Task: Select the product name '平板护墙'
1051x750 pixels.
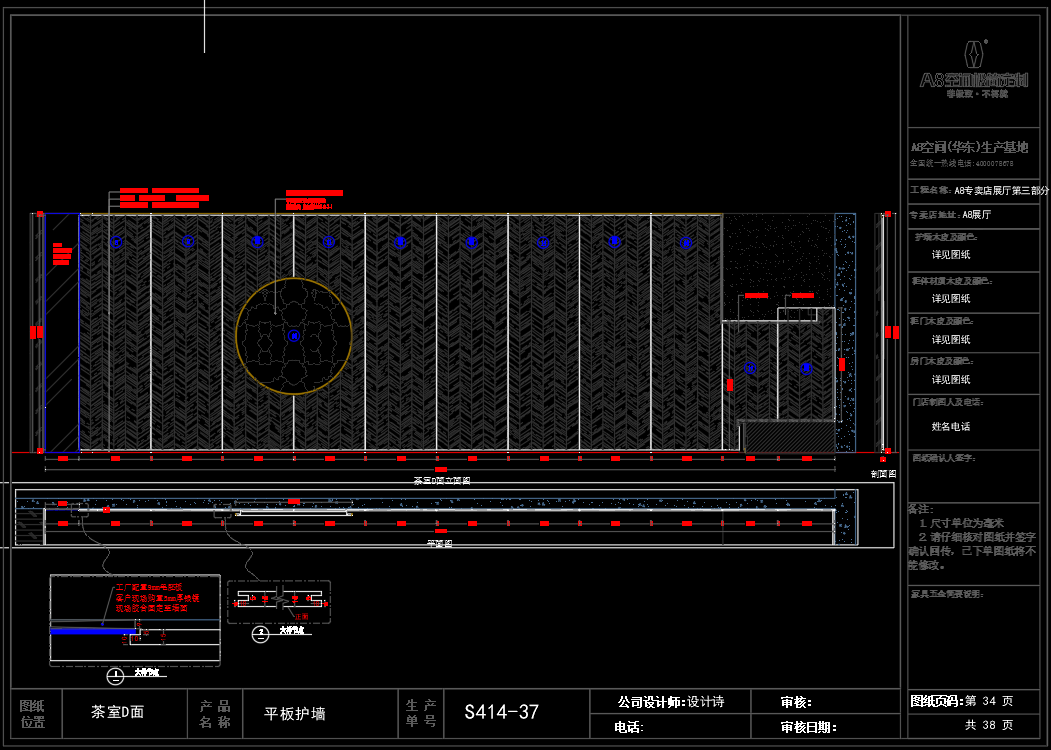Action: click(295, 714)
